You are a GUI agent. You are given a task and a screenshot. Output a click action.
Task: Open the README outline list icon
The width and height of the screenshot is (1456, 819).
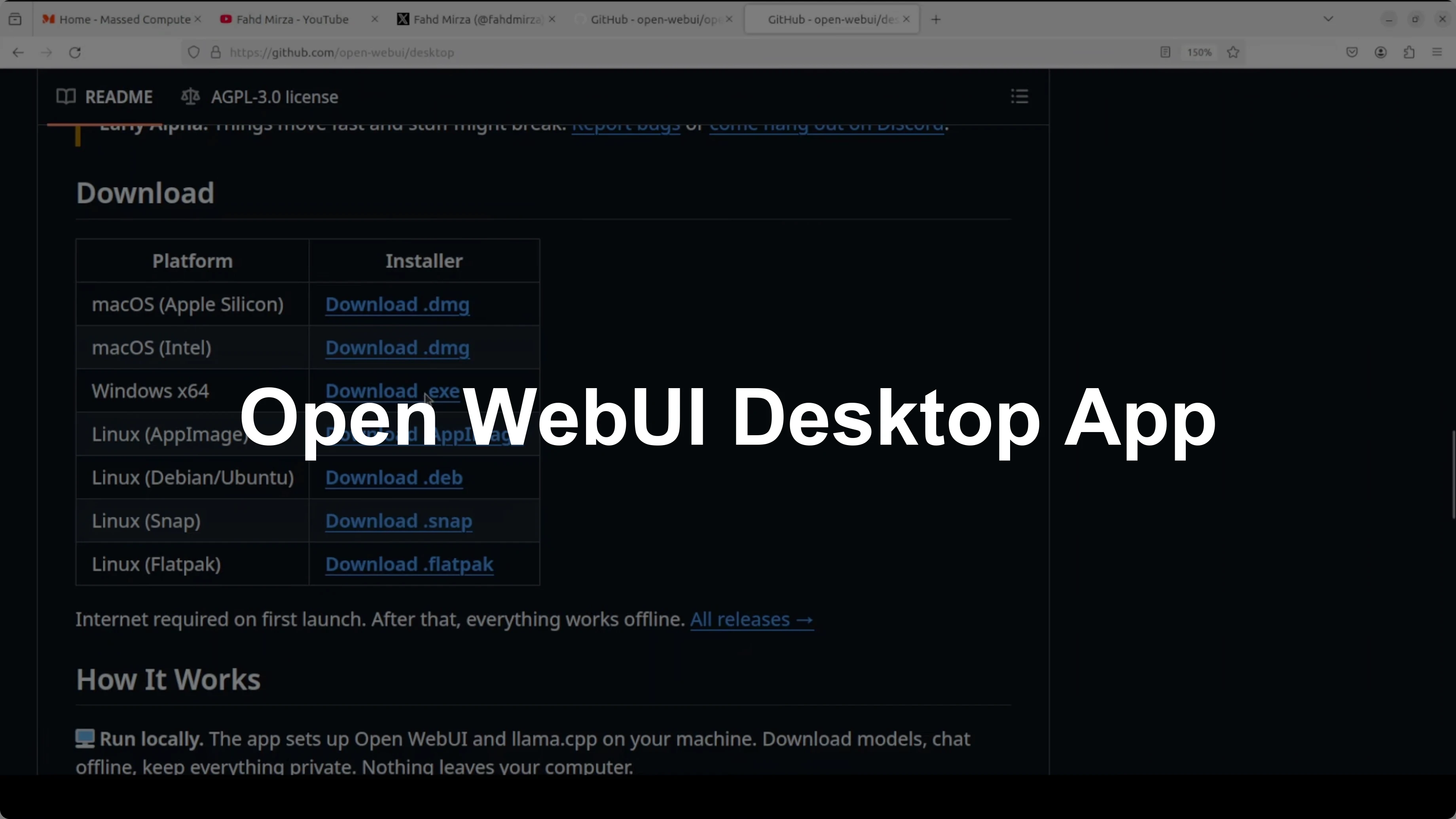(x=1019, y=96)
